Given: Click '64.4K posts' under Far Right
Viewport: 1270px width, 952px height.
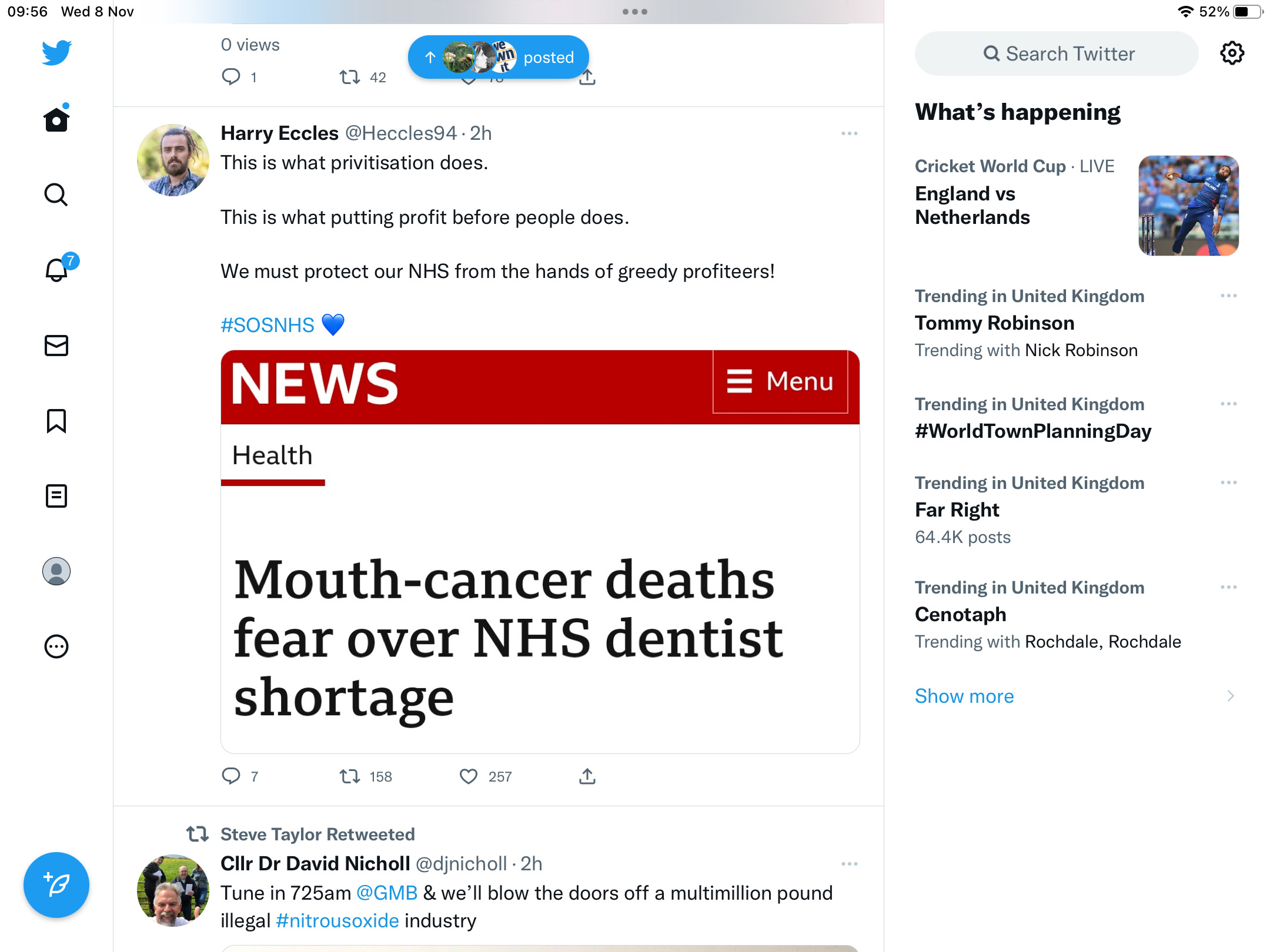Looking at the screenshot, I should [963, 537].
